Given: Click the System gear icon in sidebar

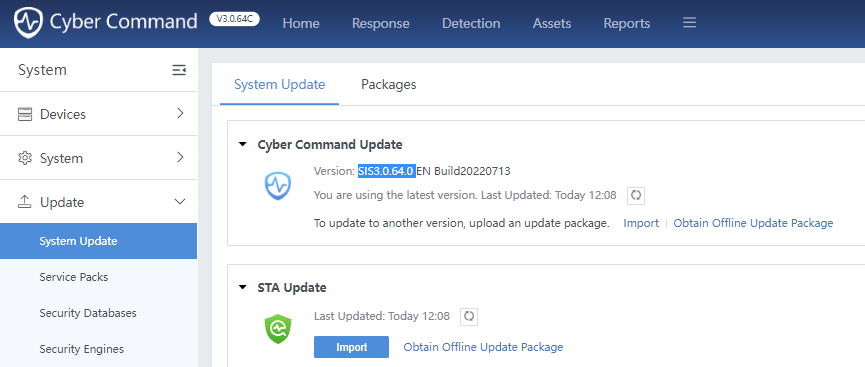Looking at the screenshot, I should (25, 158).
